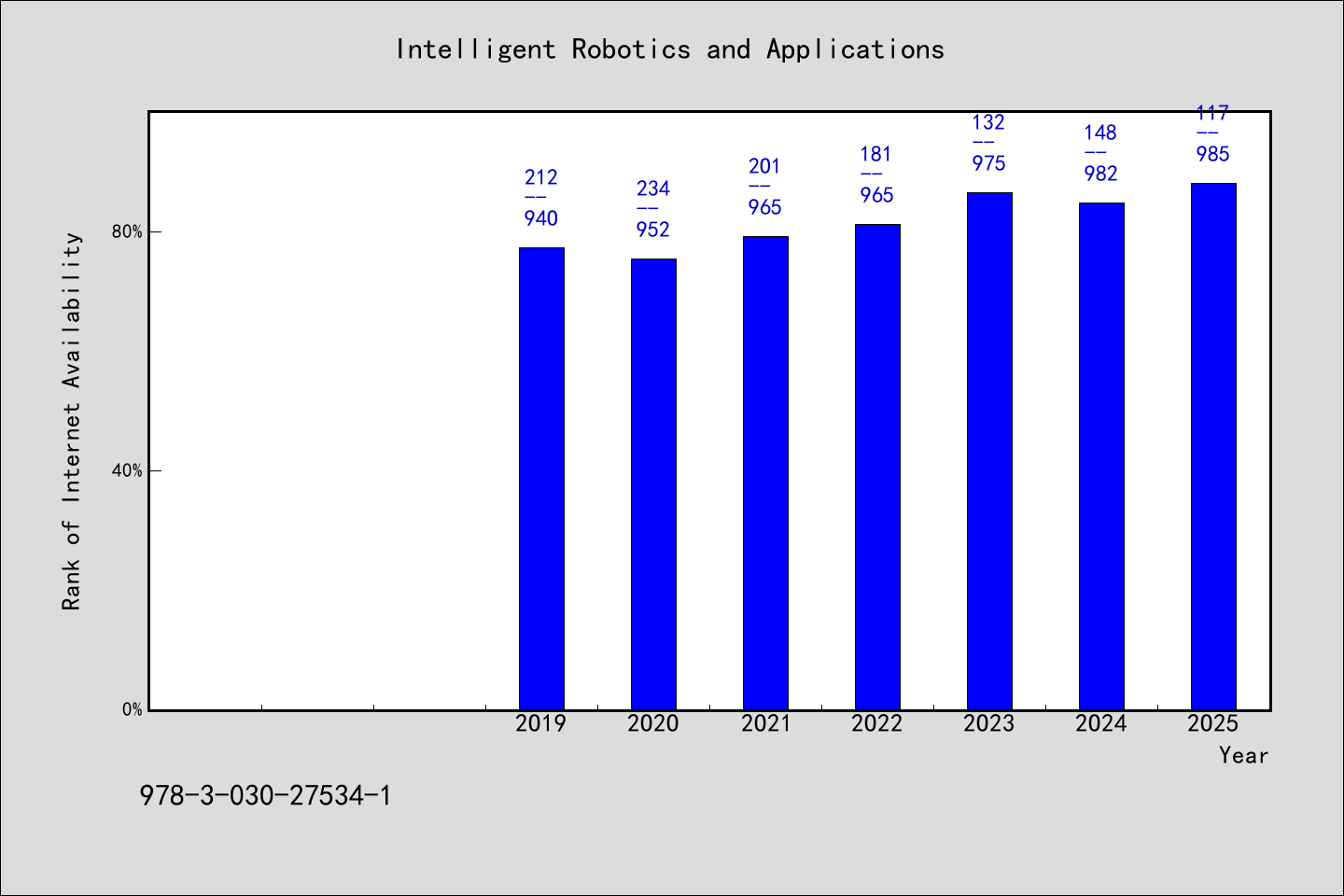Viewport: 1344px width, 896px height.
Task: Click the 40% y-axis tick label
Action: 128,470
